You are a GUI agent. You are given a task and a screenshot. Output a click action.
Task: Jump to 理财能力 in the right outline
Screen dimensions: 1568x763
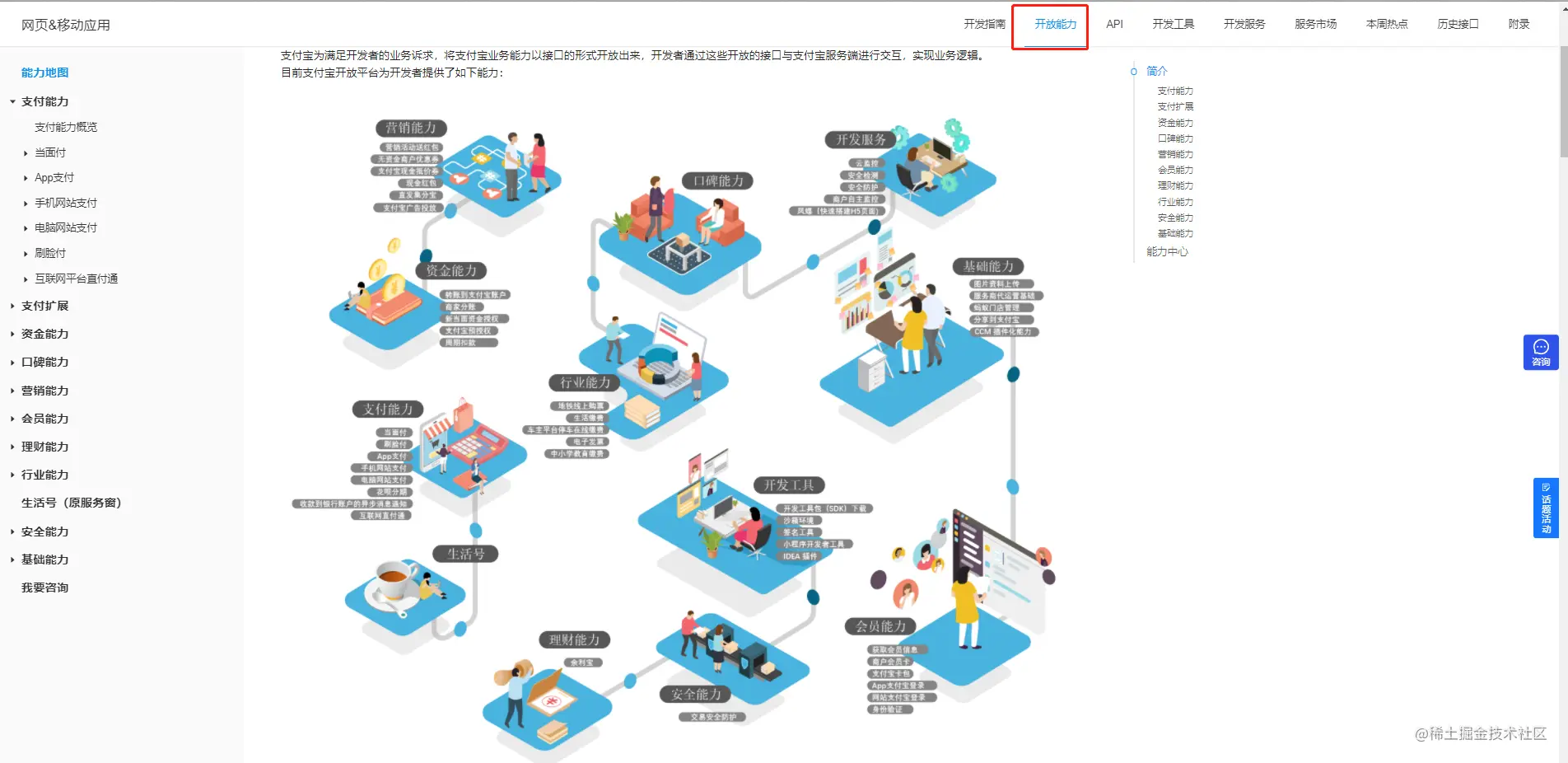point(1175,185)
